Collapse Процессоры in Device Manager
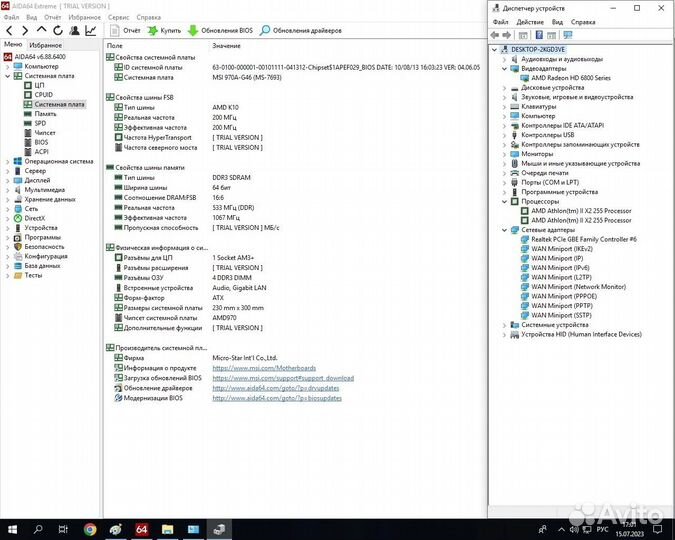 pos(505,202)
